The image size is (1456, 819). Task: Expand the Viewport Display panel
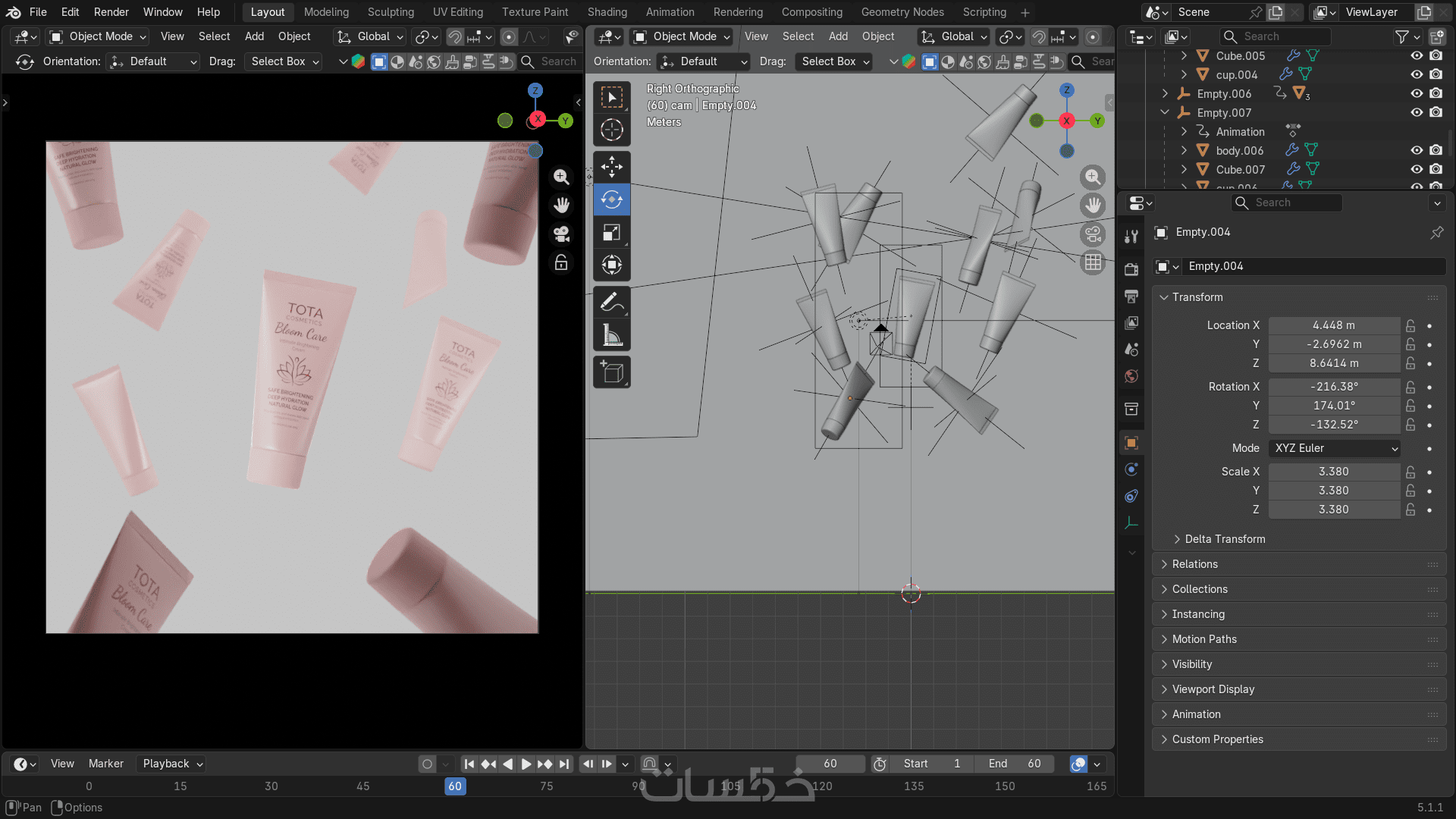click(1299, 689)
